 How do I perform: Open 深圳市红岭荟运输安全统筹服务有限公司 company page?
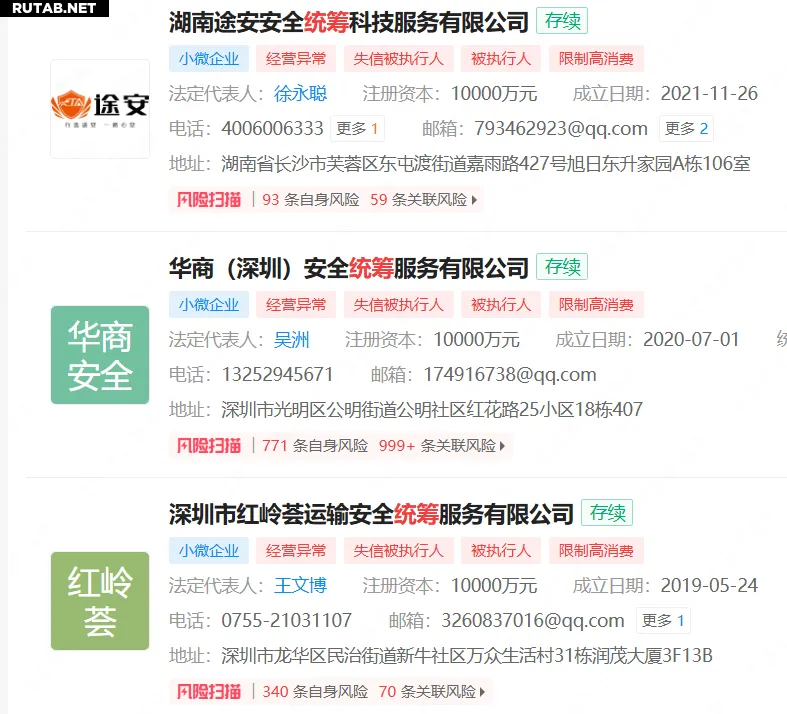[371, 514]
